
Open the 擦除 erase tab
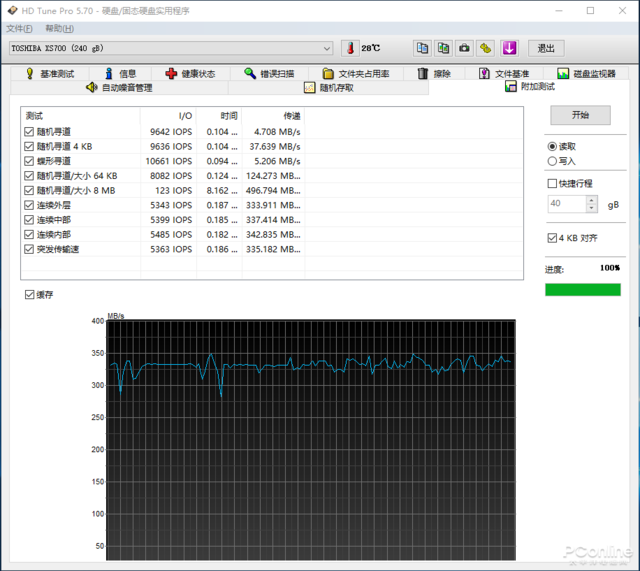click(434, 73)
